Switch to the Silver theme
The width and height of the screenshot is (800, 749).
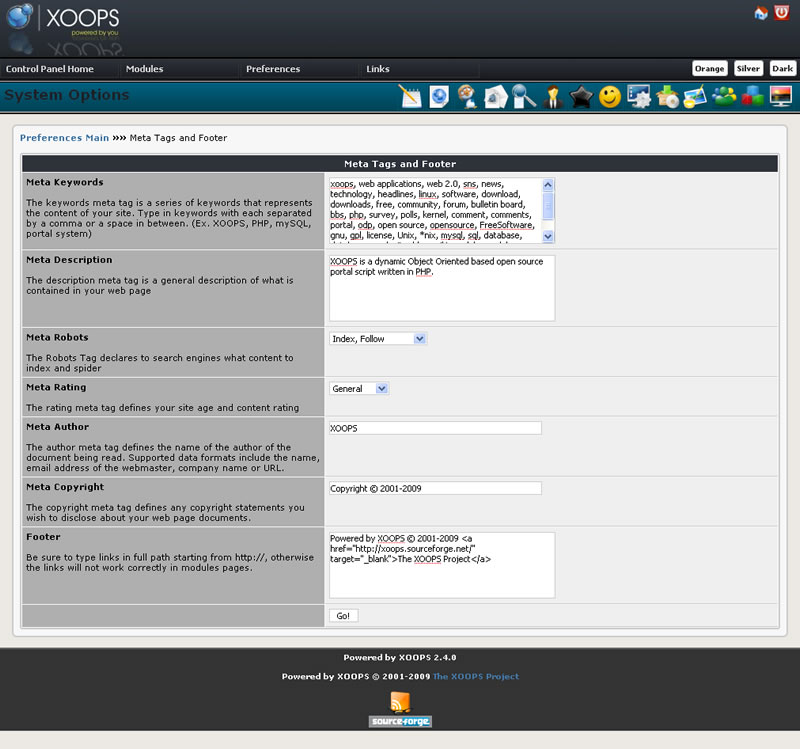point(748,68)
